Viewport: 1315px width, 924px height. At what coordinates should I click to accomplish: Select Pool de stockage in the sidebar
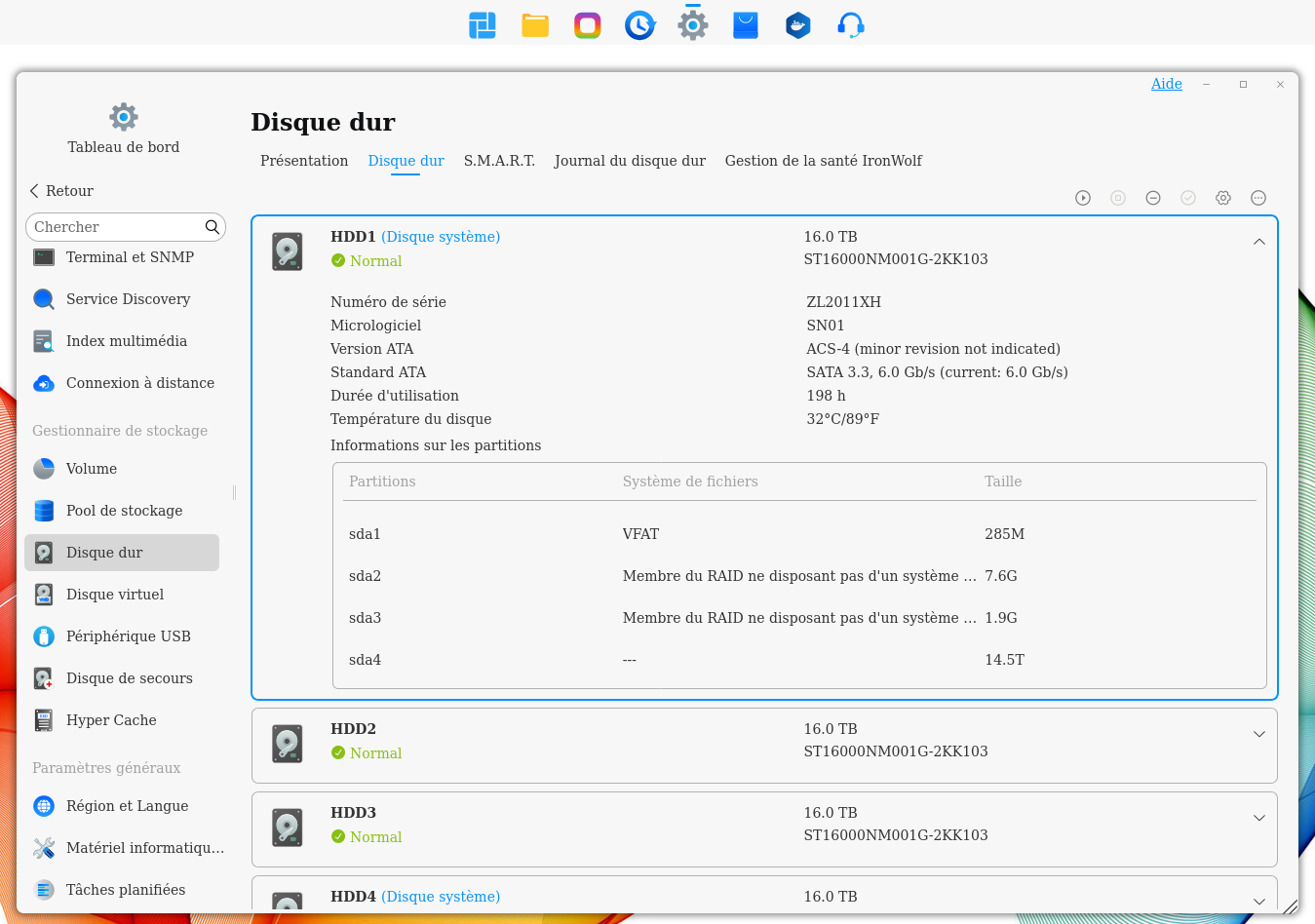[124, 511]
